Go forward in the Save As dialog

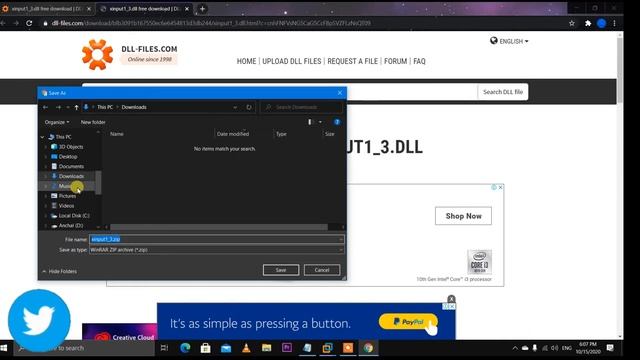point(58,107)
